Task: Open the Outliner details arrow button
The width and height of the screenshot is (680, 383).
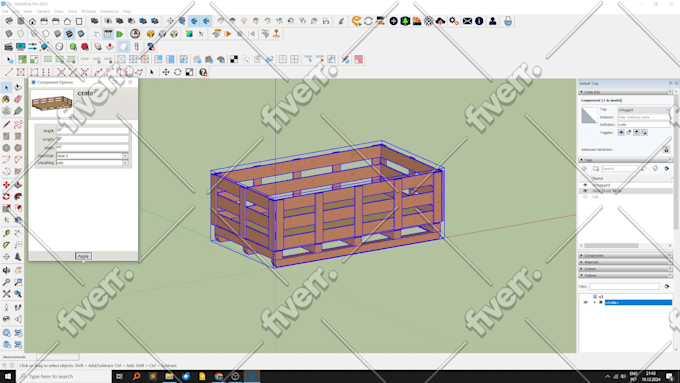Action: pos(667,286)
